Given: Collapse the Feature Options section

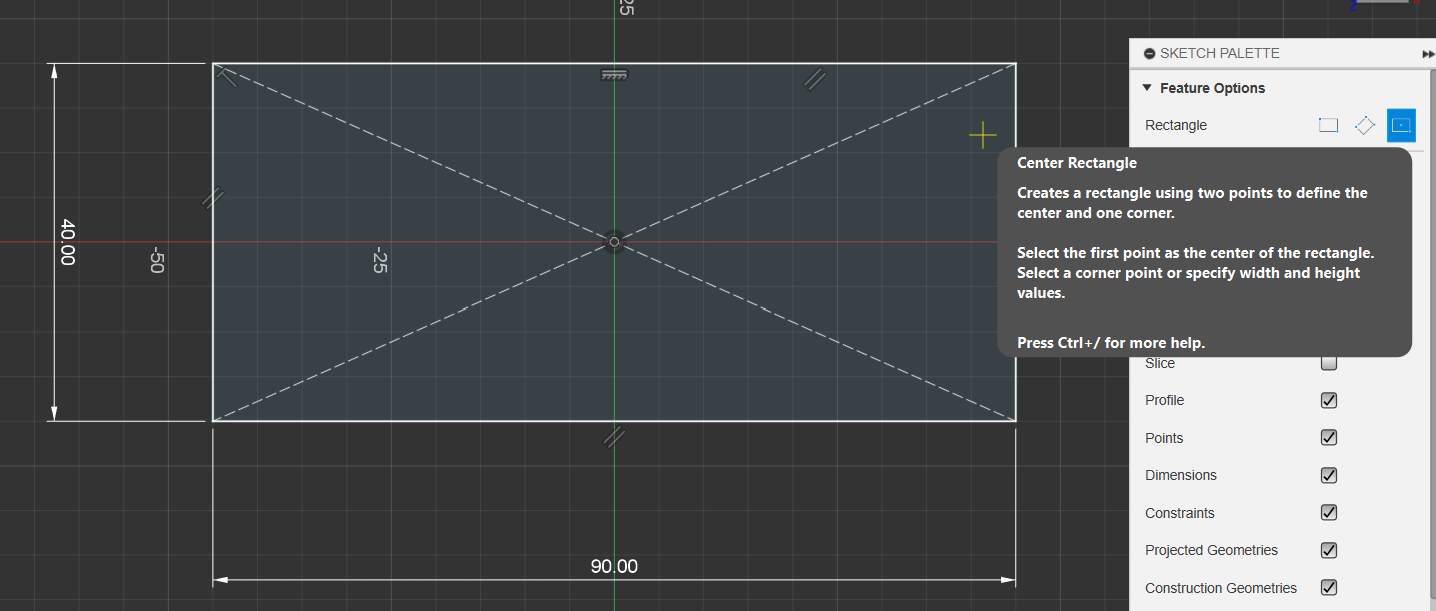Looking at the screenshot, I should [x=1147, y=88].
